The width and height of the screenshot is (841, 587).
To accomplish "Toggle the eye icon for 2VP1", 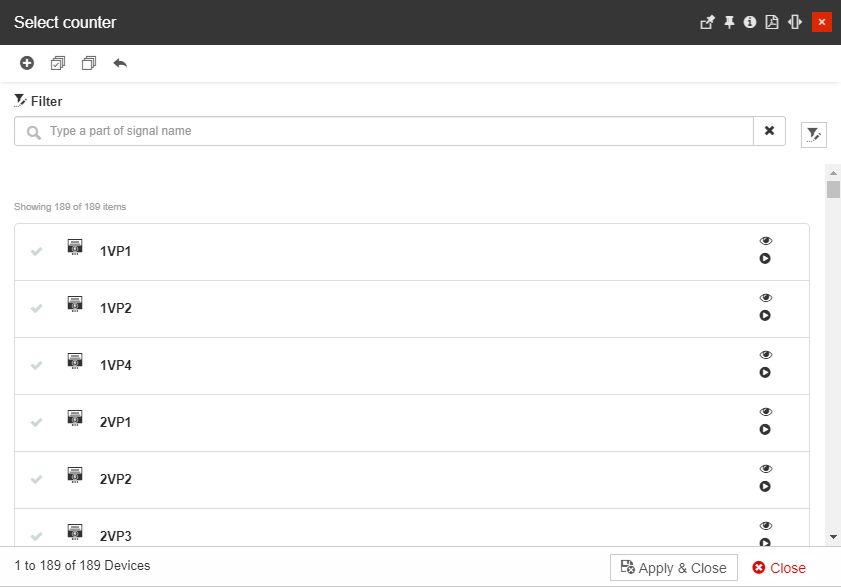I will (766, 412).
